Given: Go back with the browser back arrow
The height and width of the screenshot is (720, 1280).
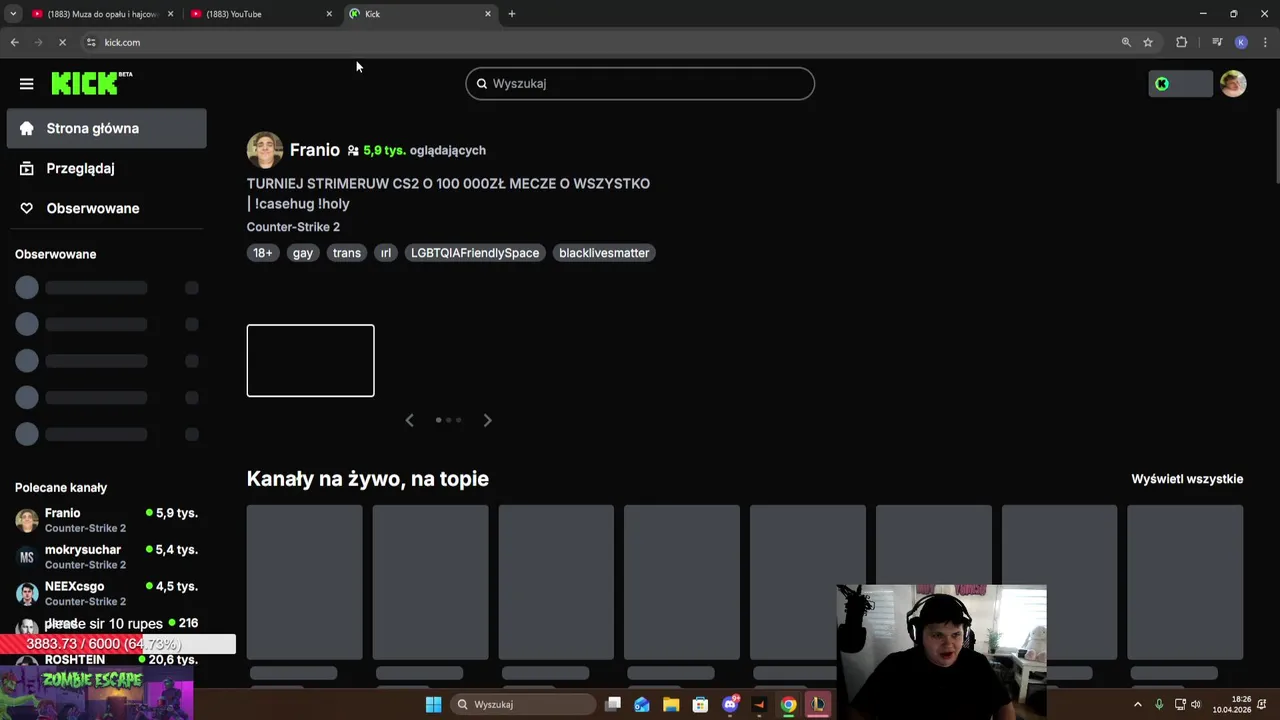Looking at the screenshot, I should tap(14, 42).
